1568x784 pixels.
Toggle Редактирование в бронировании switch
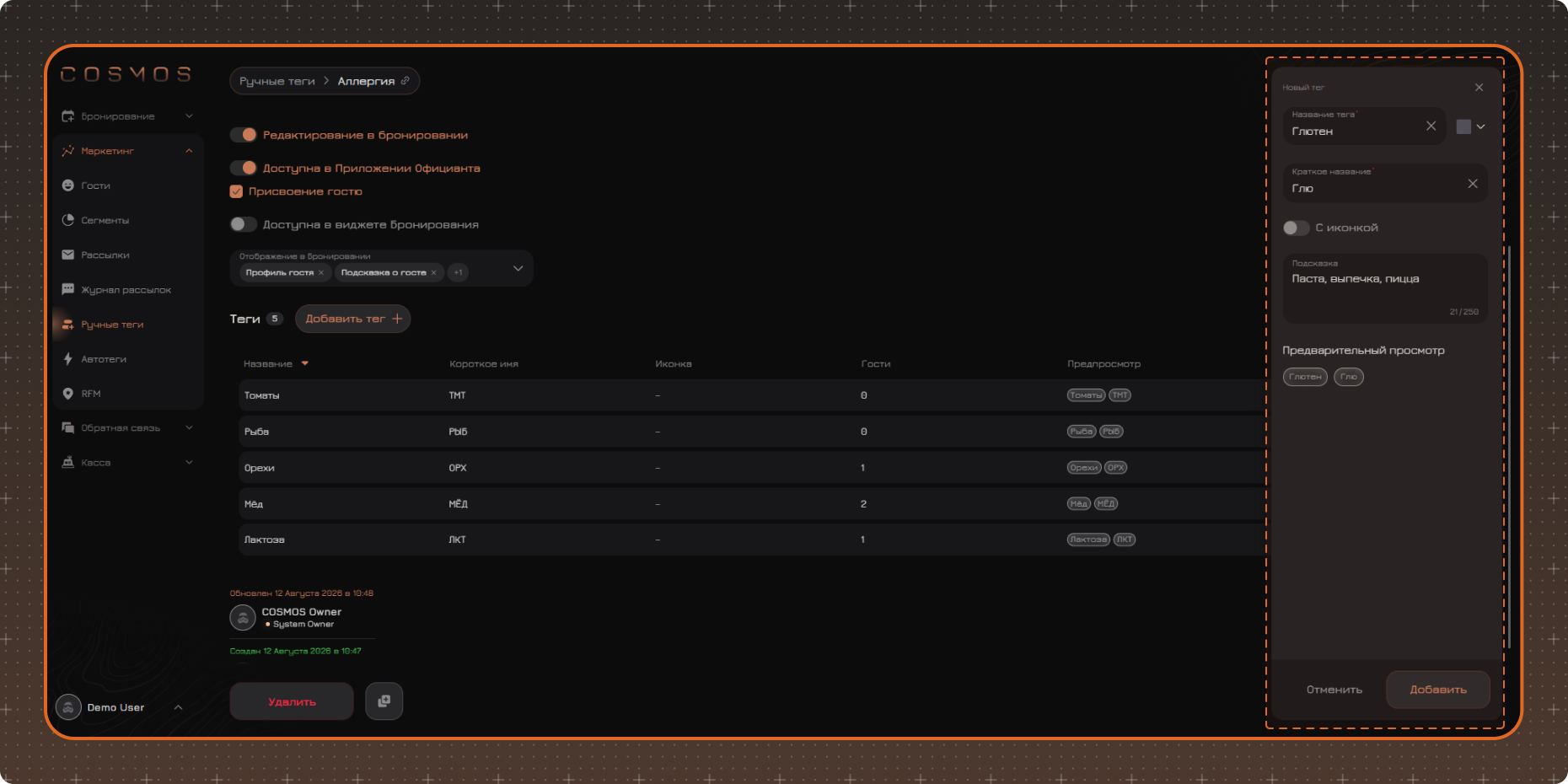[243, 135]
